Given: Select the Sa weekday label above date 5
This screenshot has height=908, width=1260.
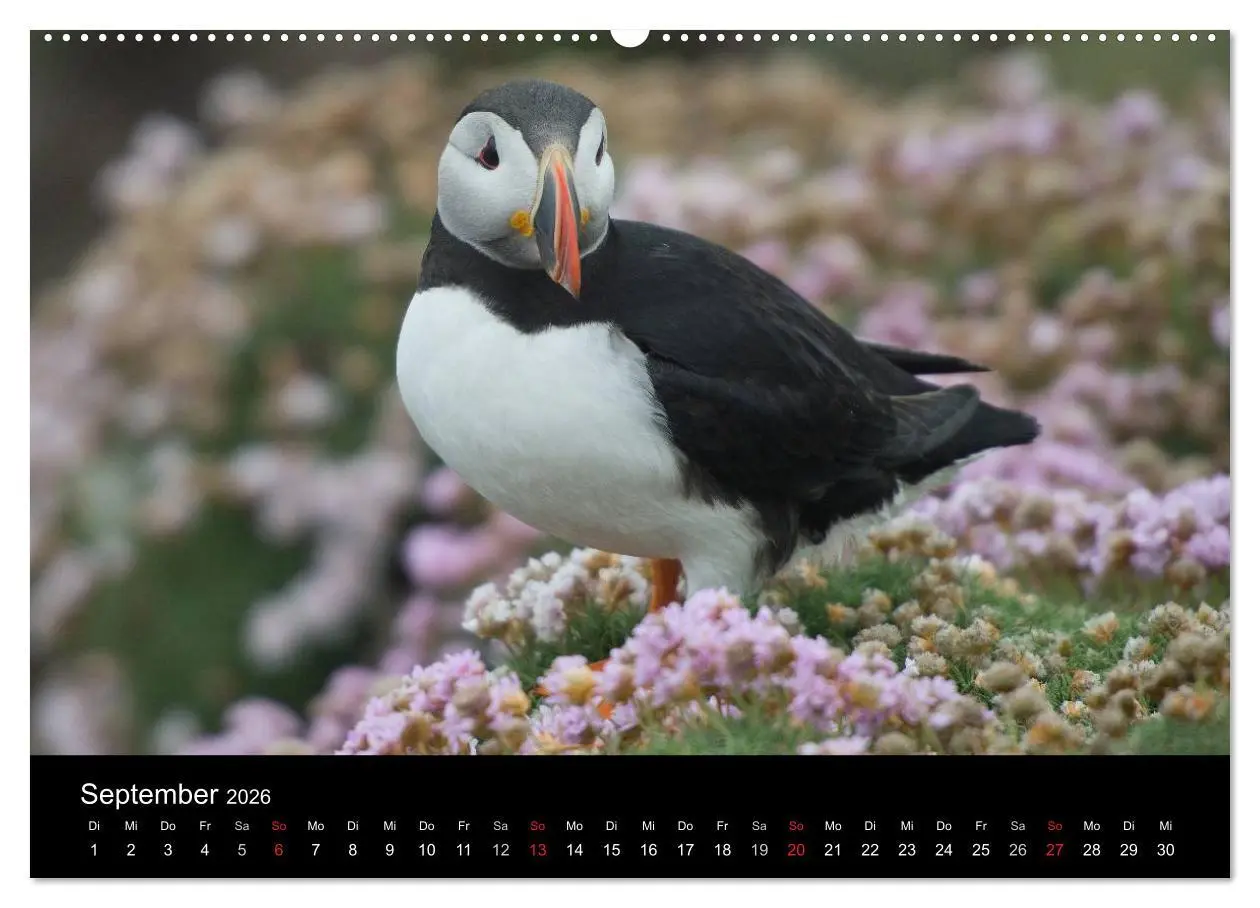Looking at the screenshot, I should tap(242, 826).
